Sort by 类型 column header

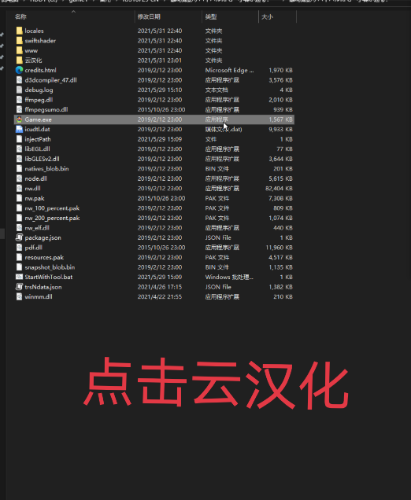click(x=211, y=17)
